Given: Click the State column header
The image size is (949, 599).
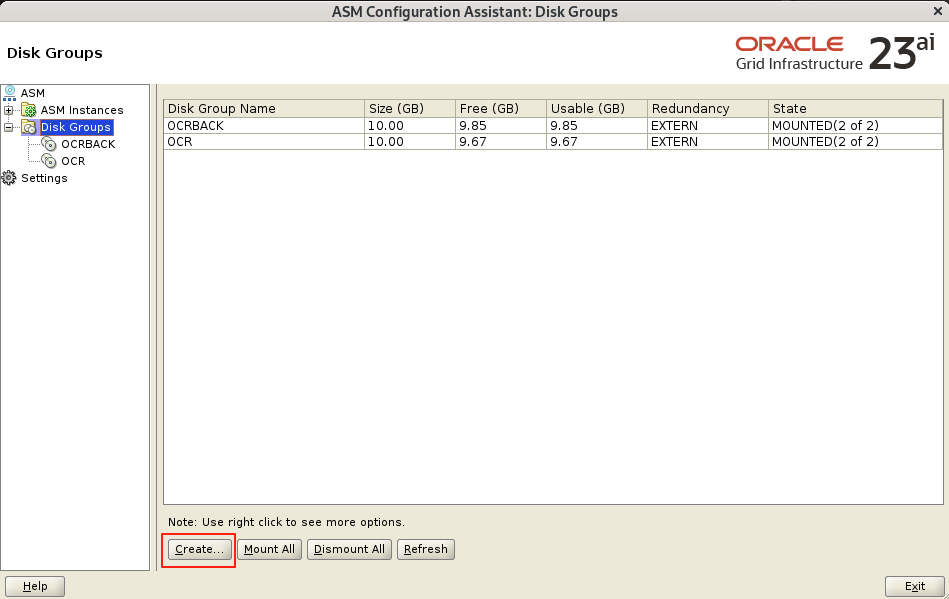Looking at the screenshot, I should [x=856, y=108].
